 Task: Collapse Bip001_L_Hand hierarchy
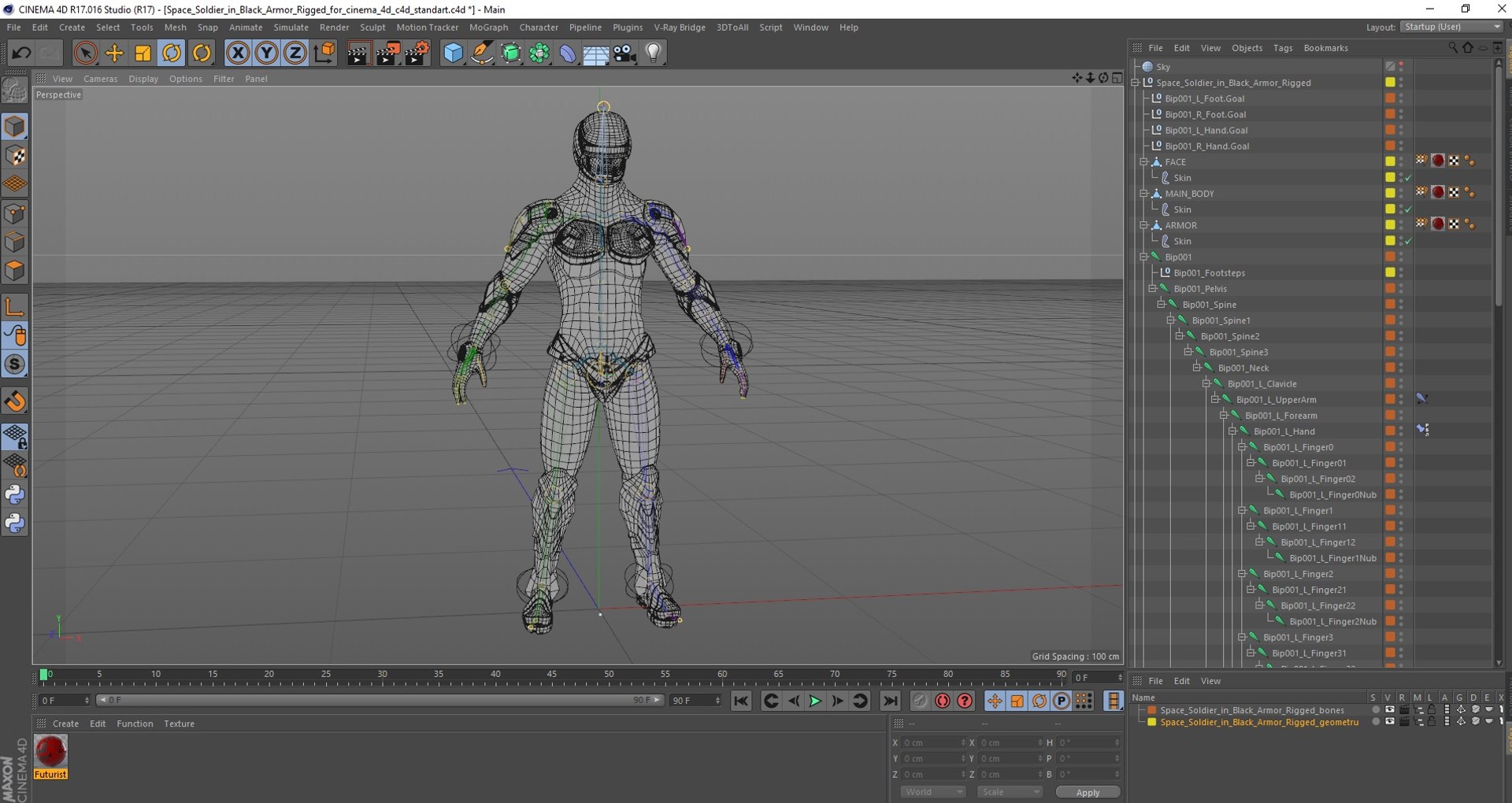coord(1232,431)
